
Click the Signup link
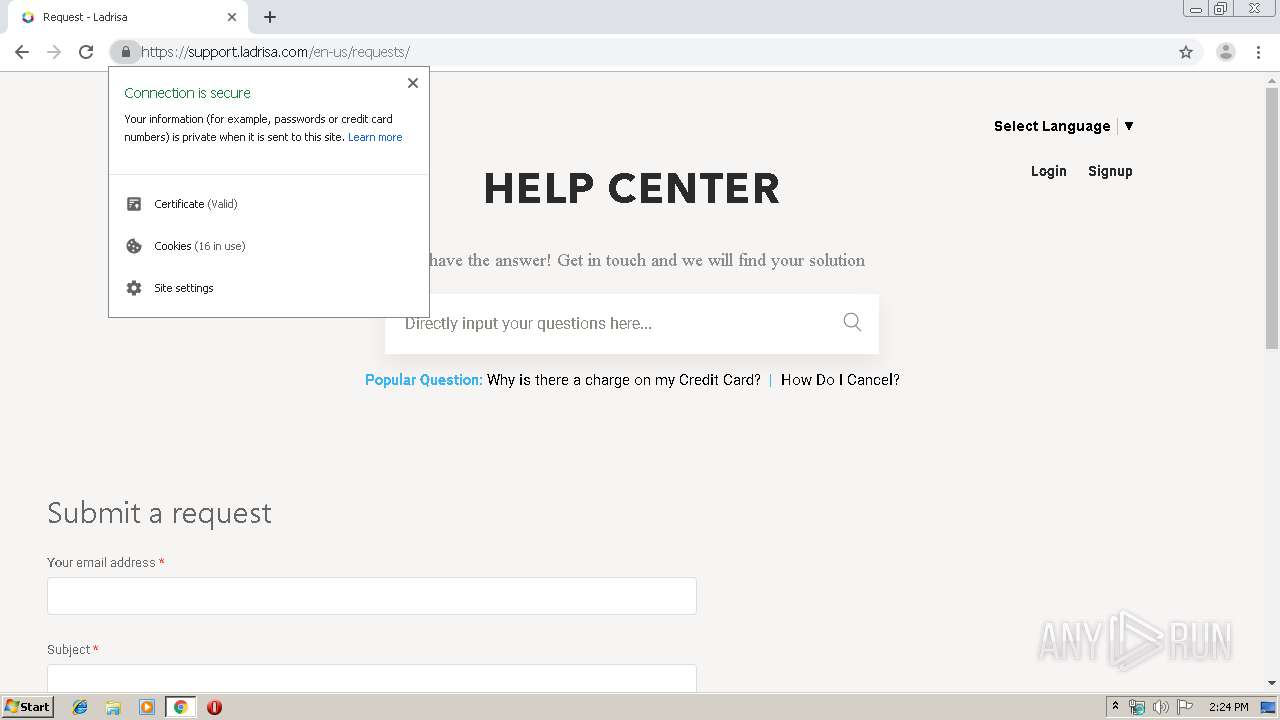click(1110, 171)
